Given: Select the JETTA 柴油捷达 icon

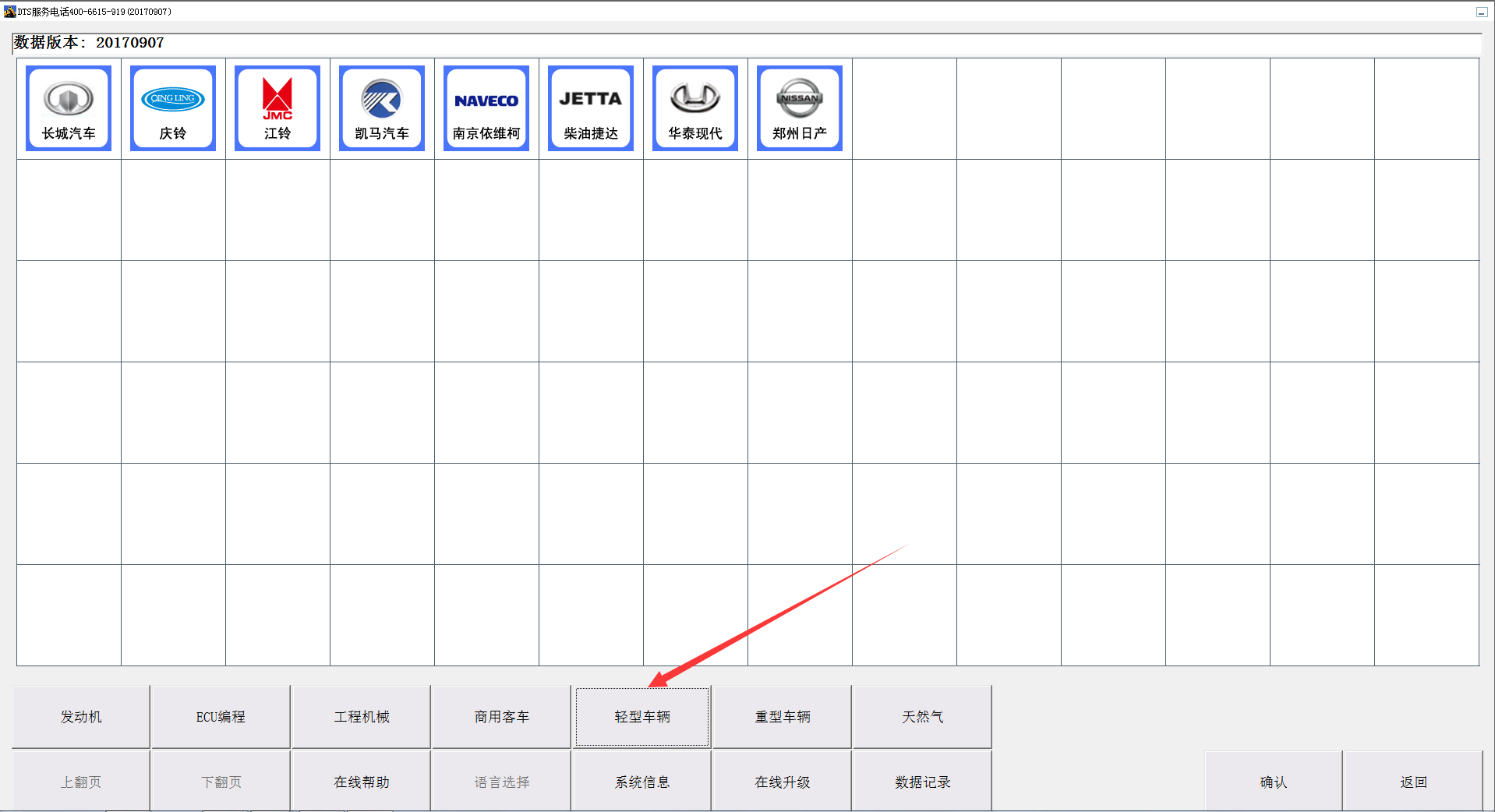Looking at the screenshot, I should pos(591,108).
